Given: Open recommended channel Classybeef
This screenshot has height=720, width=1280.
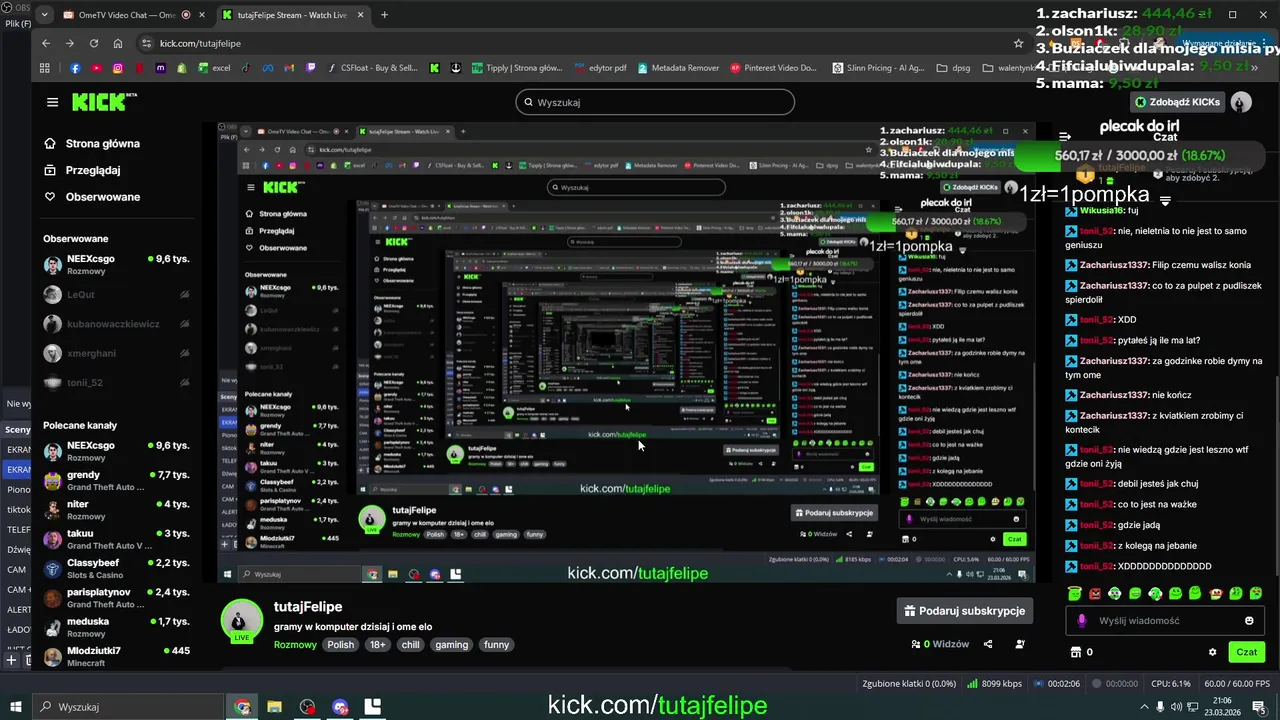Looking at the screenshot, I should pyautogui.click(x=116, y=569).
